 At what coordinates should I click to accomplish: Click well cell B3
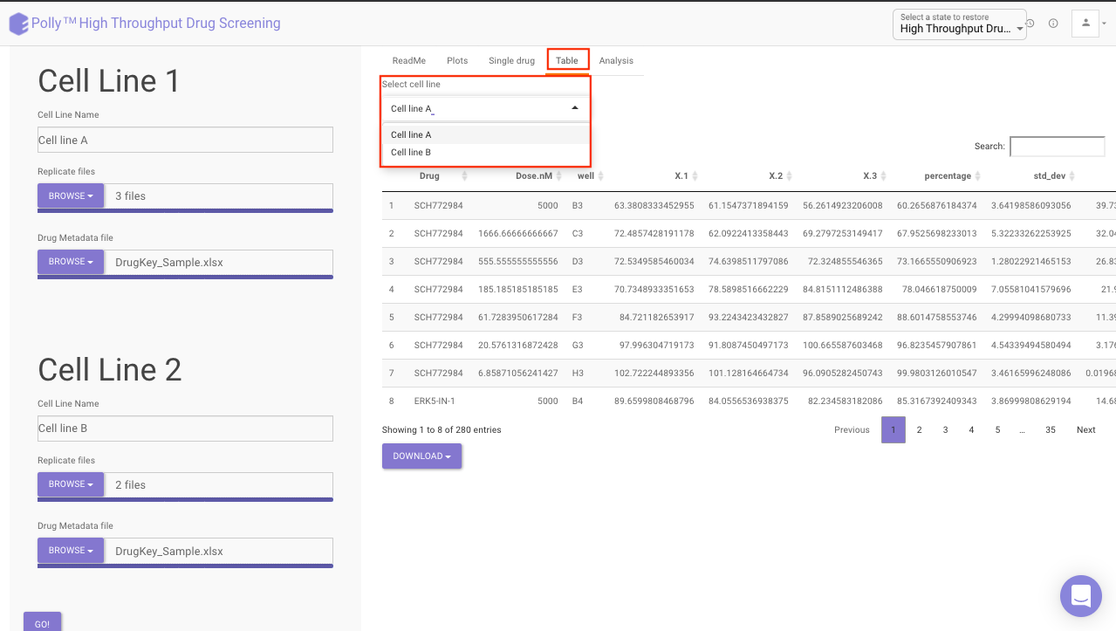[577, 206]
